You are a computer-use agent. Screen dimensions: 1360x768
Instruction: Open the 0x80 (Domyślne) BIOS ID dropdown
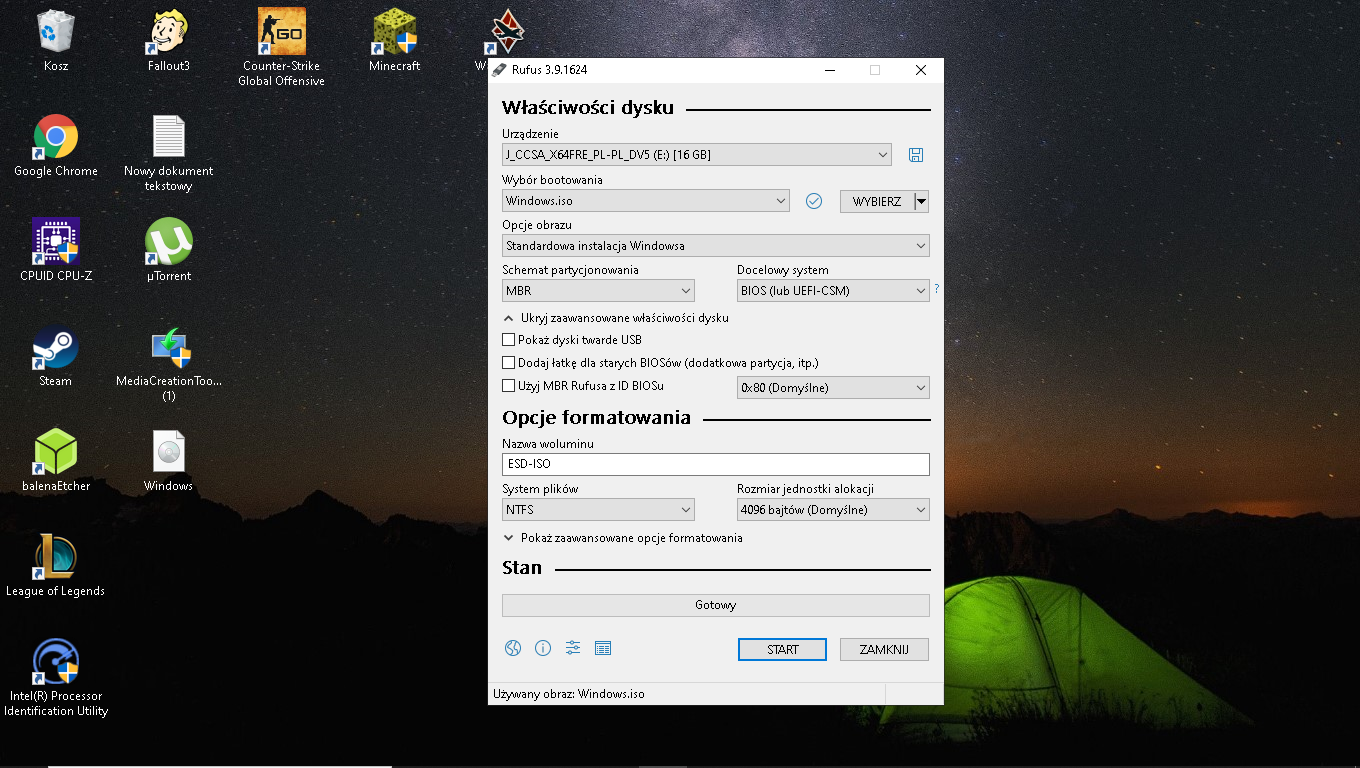pos(833,387)
